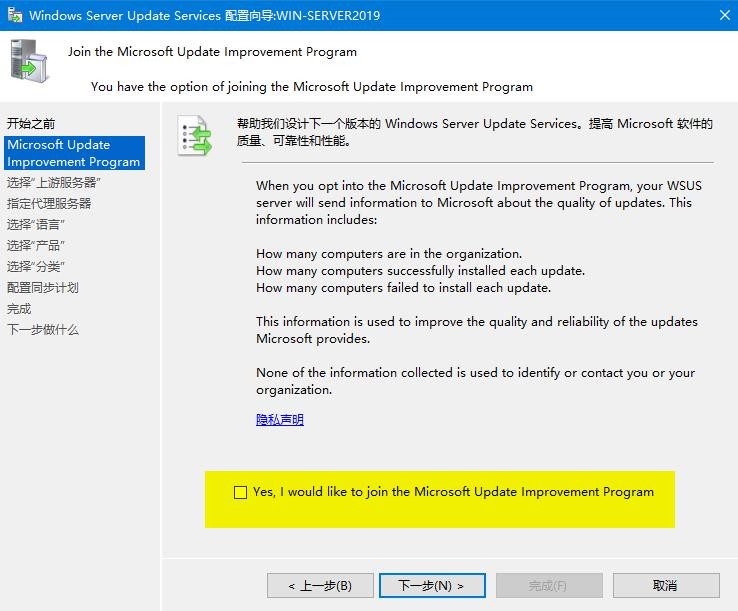Click the update document icon with green arrows

(x=195, y=136)
